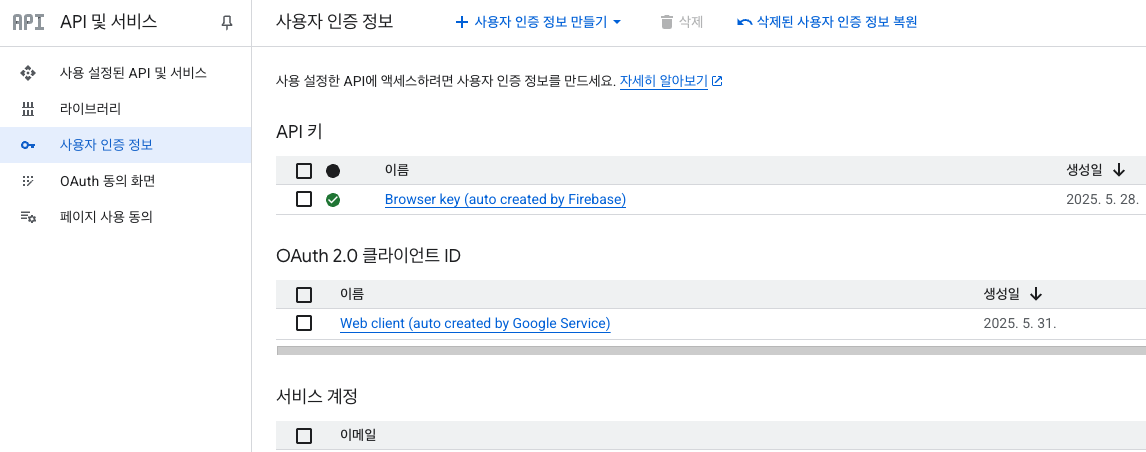Open the Web client (auto created by Google Service) link
The width and height of the screenshot is (1146, 452).
475,323
